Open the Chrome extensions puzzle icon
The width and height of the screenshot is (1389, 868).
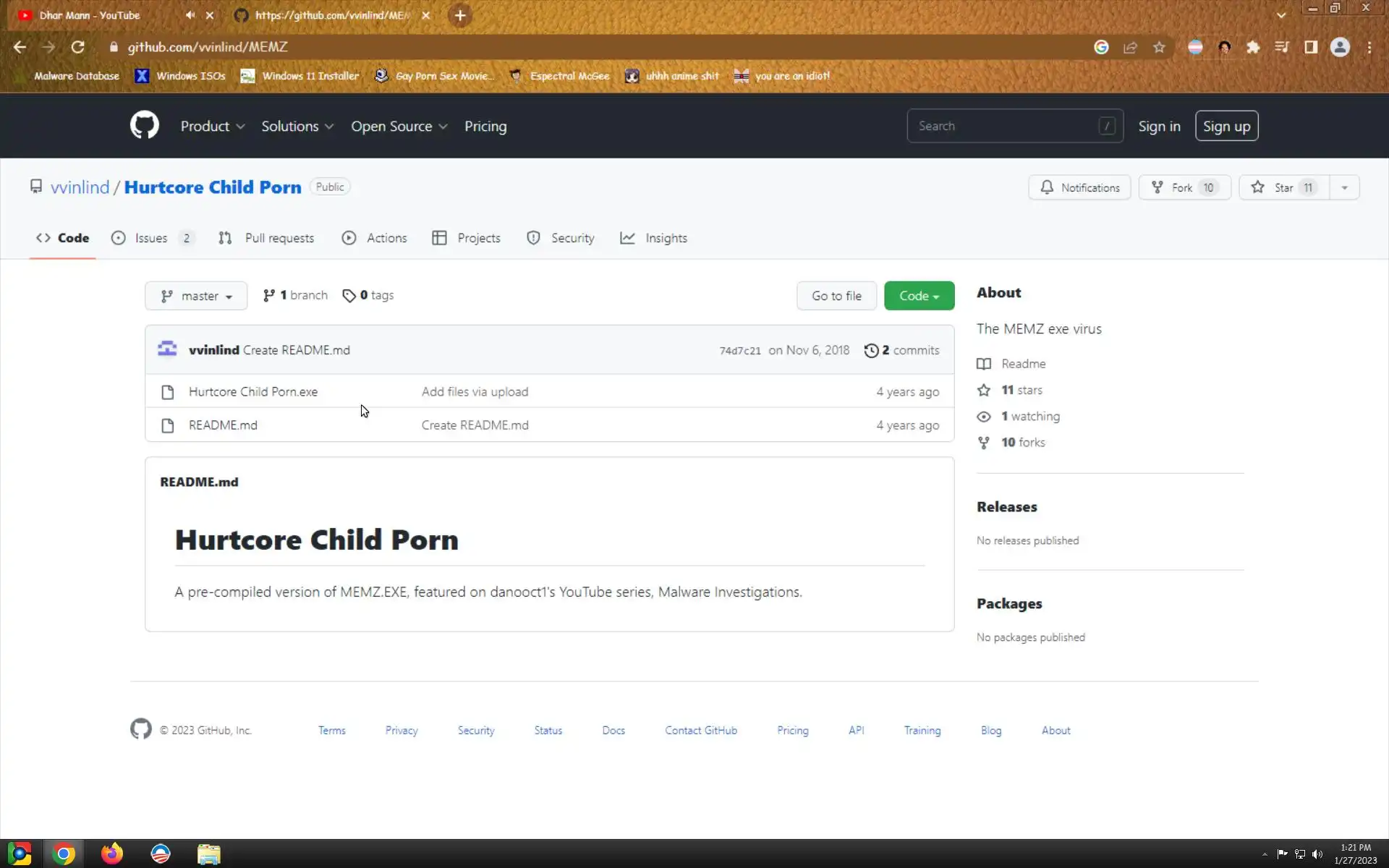pyautogui.click(x=1252, y=47)
